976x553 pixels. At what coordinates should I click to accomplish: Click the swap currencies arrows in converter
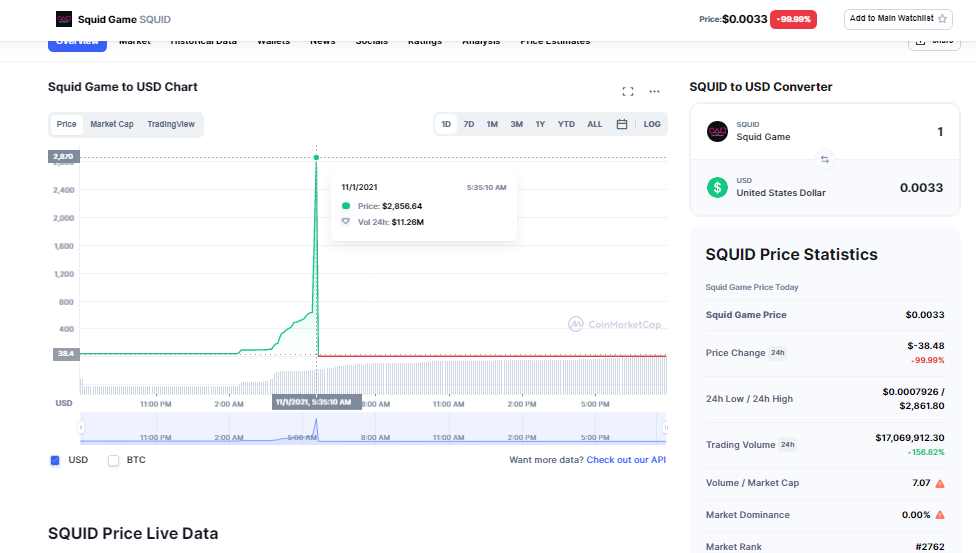coord(825,159)
